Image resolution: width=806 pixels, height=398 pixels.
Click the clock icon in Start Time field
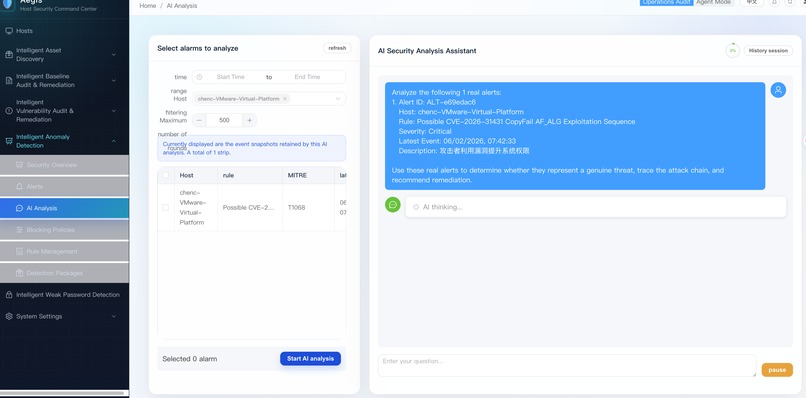click(x=199, y=77)
